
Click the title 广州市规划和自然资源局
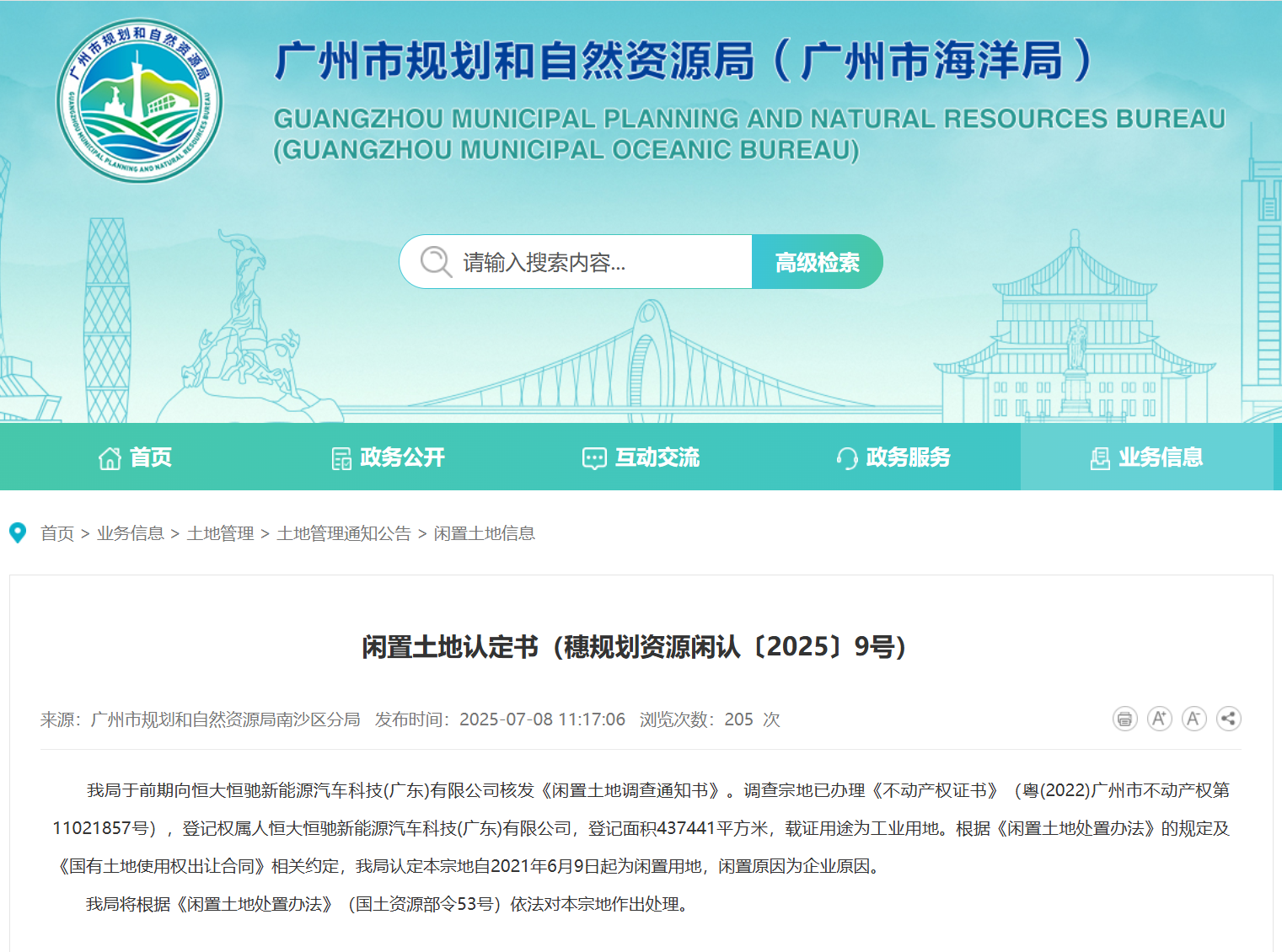coord(515,61)
